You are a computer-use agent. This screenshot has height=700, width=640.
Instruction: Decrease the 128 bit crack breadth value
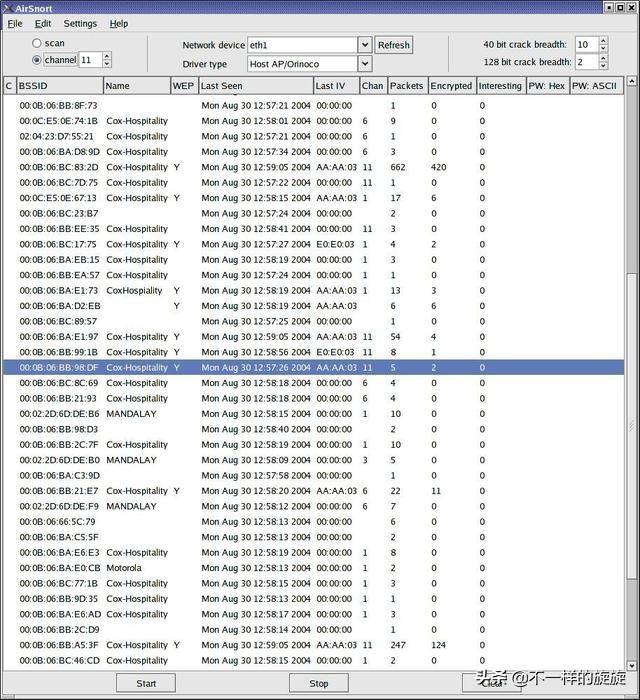click(603, 66)
